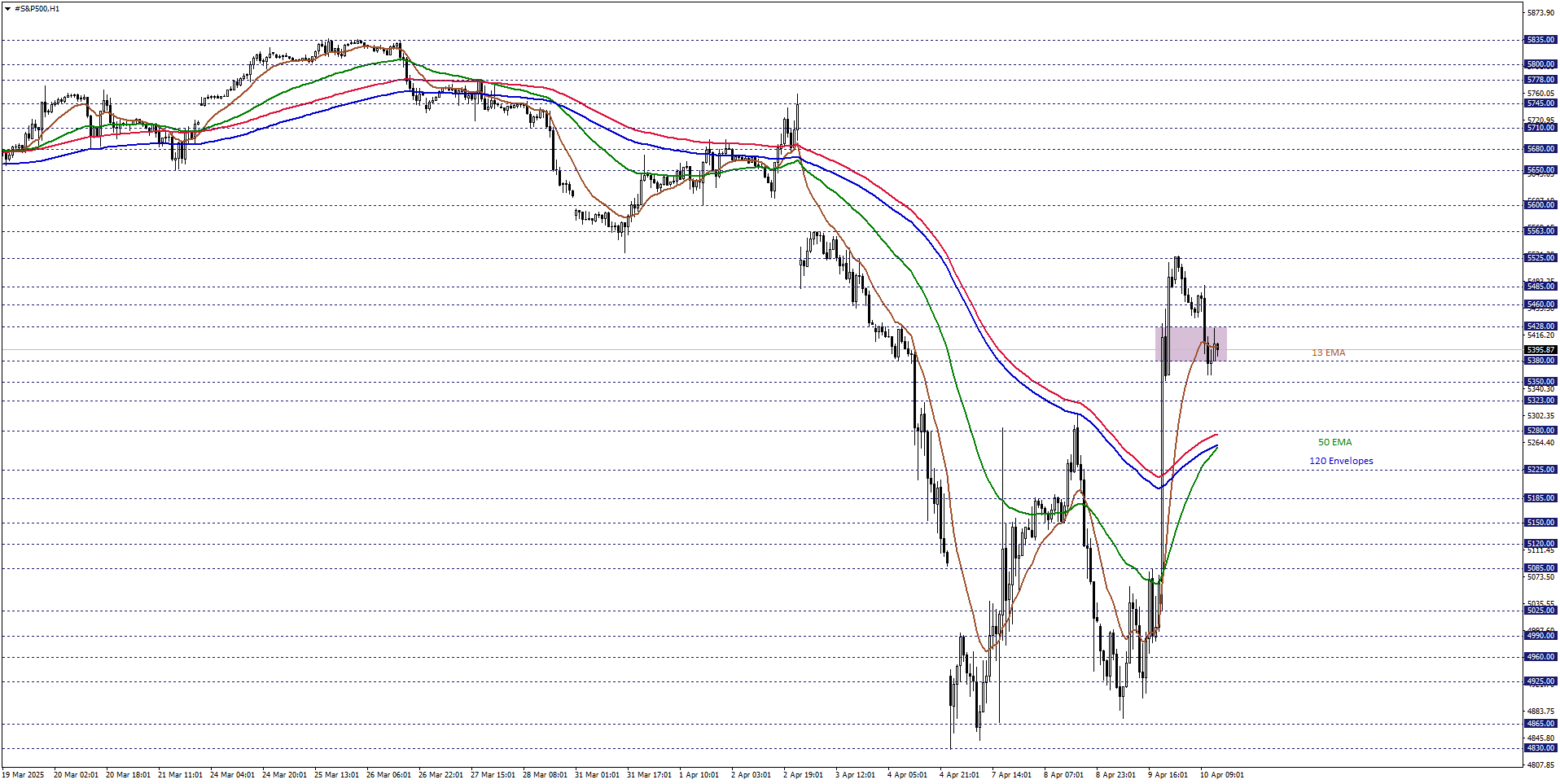
Task: Click the 26 Mar 22:01 time axis label
Action: click(440, 775)
